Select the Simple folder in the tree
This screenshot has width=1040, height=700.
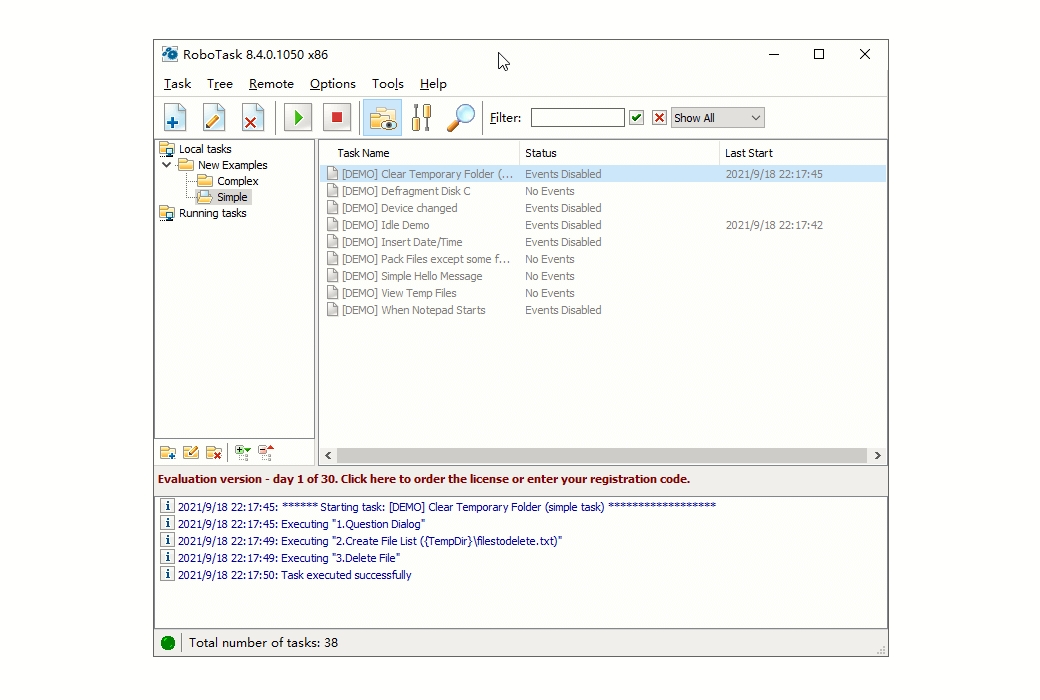(232, 197)
